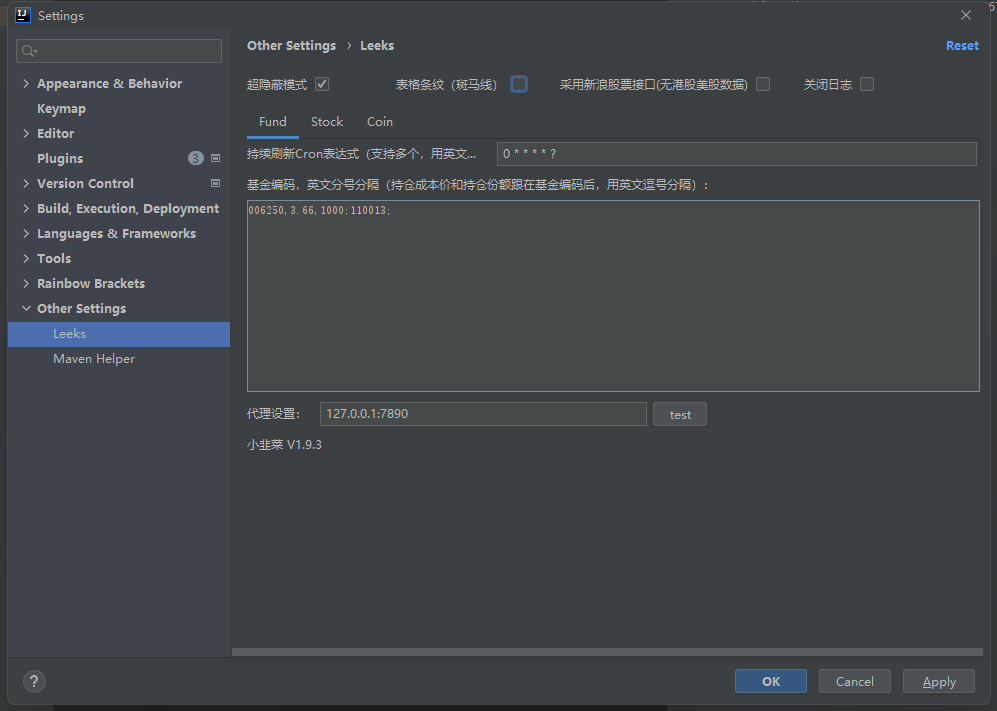Expand the Editor settings node
Viewport: 997px width, 711px height.
[26, 134]
